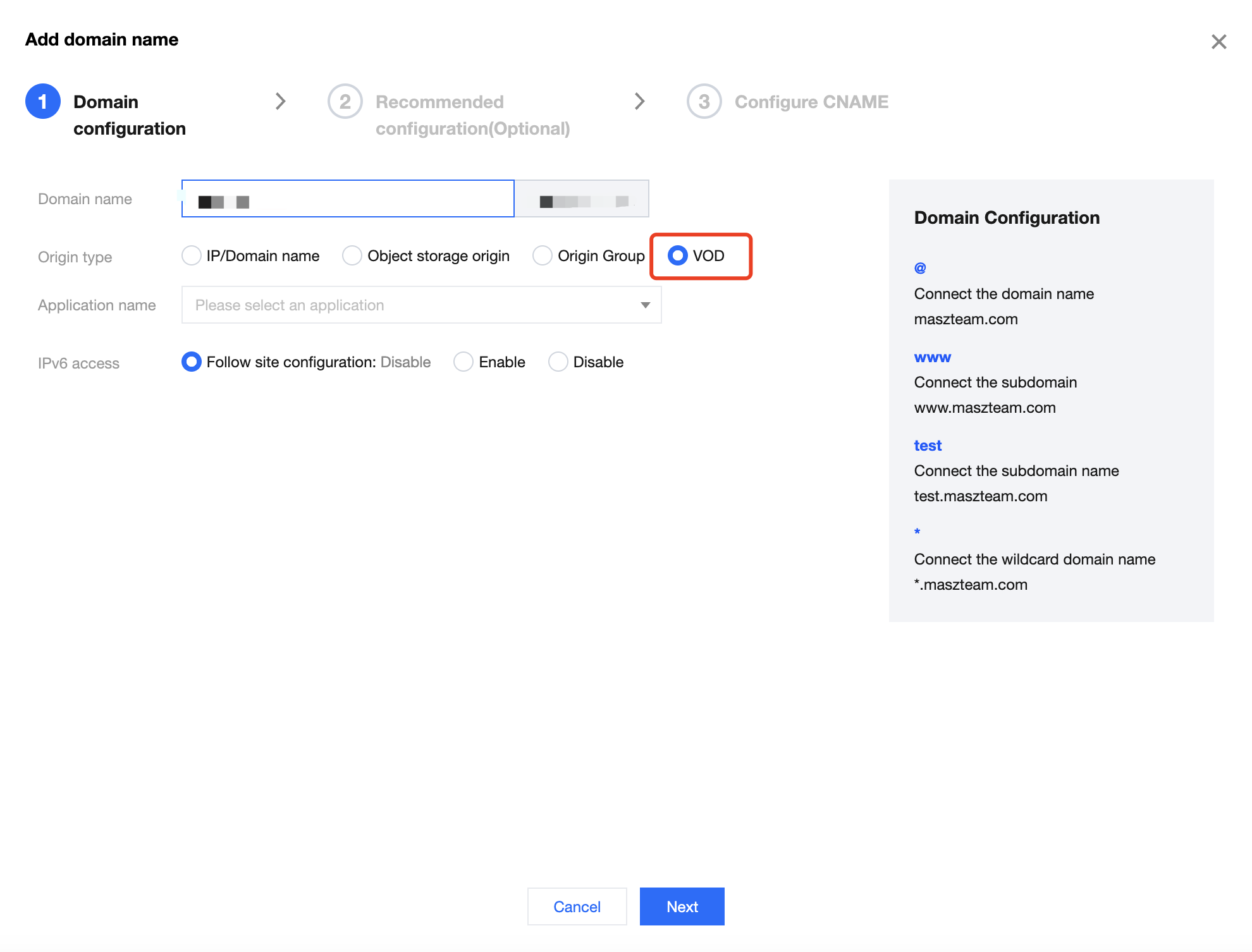Click chevron arrow after Domain configuration
Screen dimensions: 1252x952
pyautogui.click(x=280, y=101)
